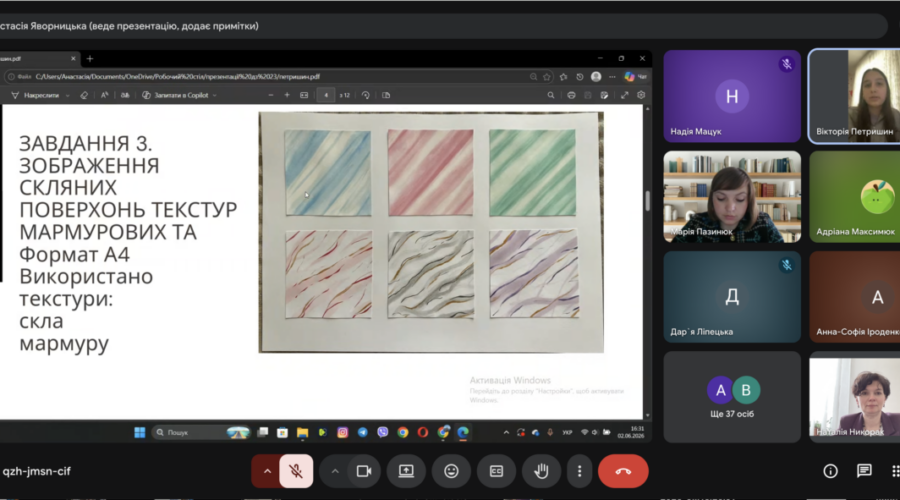Print the PDF document
The image size is (900, 500).
[571, 95]
